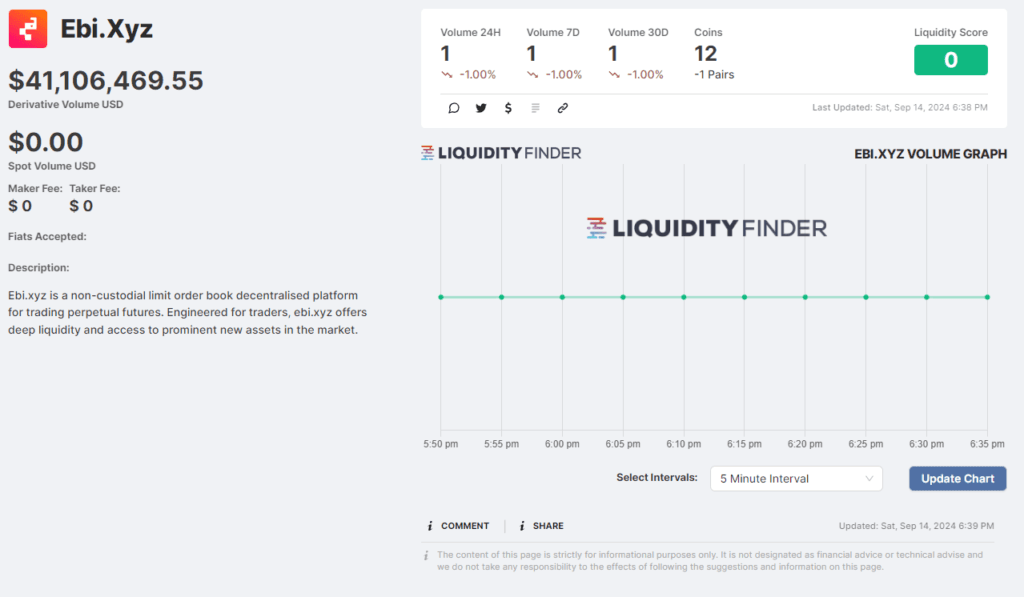Click the info icon beside SHARE

tap(522, 526)
